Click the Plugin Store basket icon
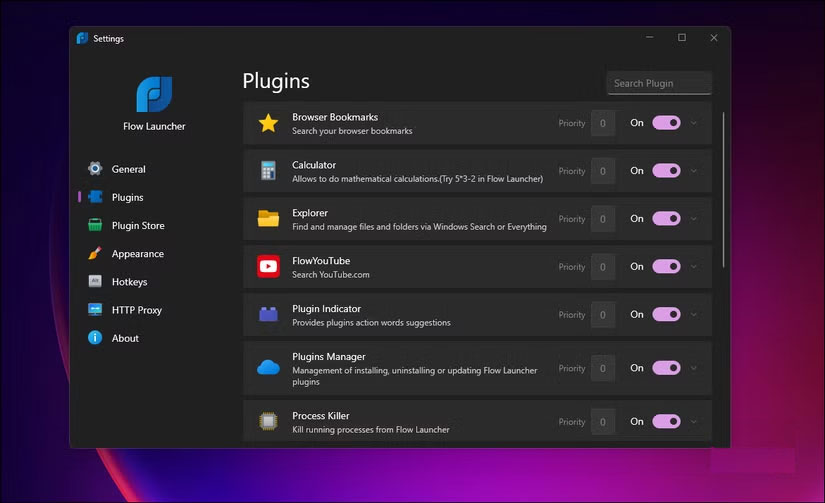825x503 pixels. 95,225
